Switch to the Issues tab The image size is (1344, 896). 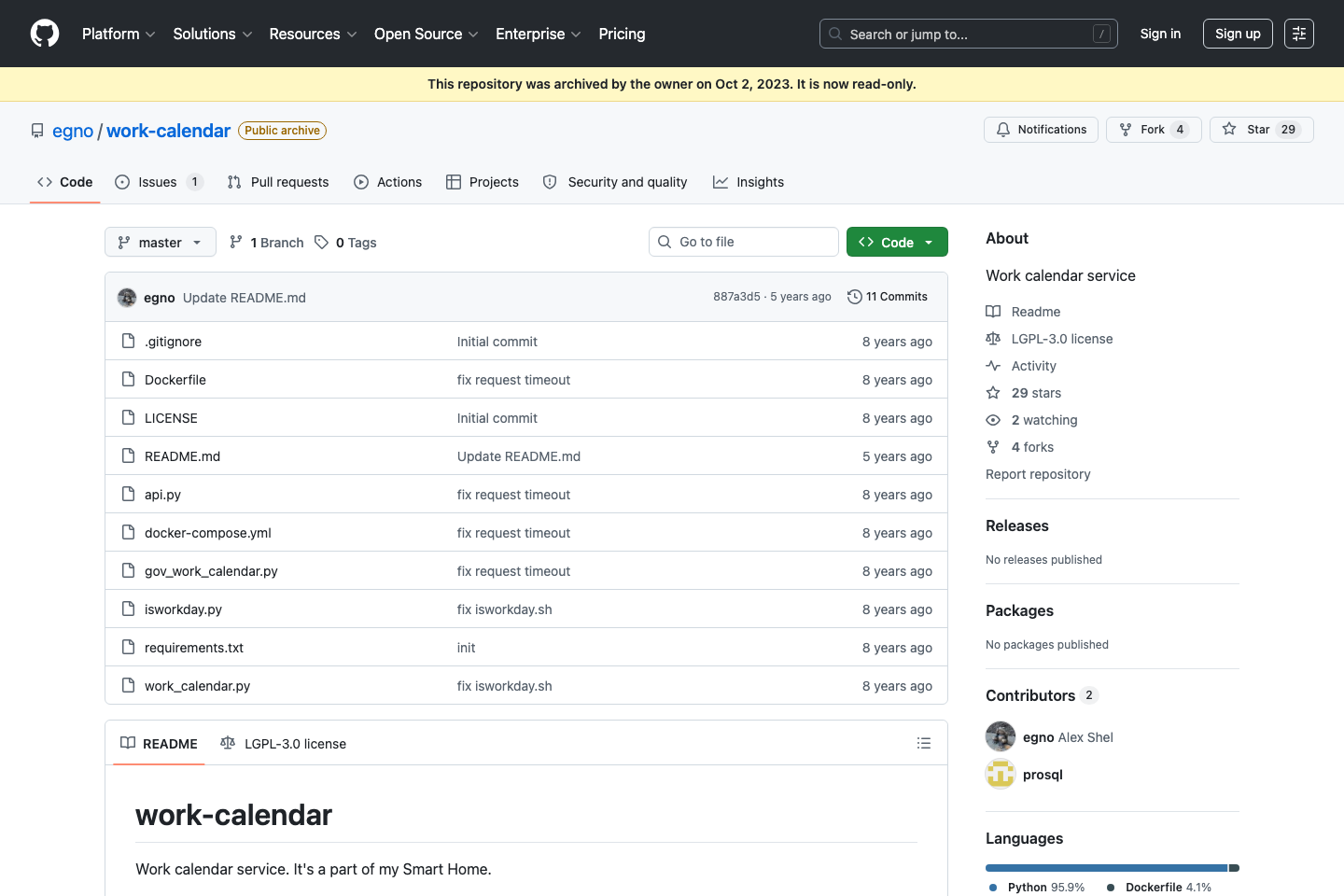coord(157,182)
